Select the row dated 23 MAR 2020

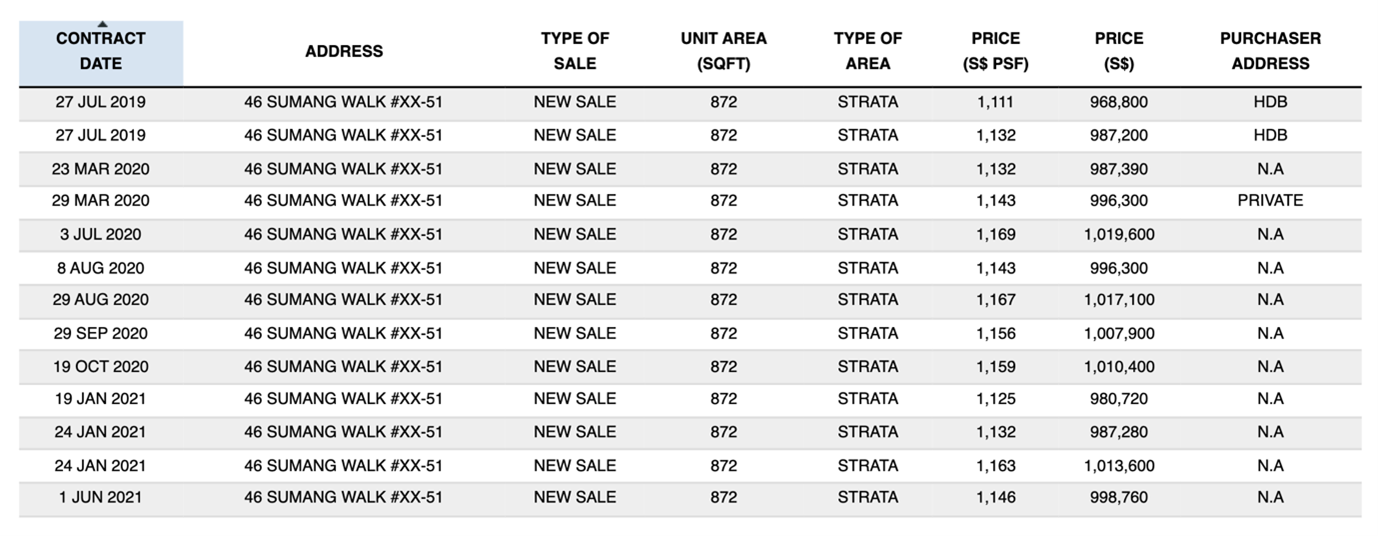coord(690,169)
